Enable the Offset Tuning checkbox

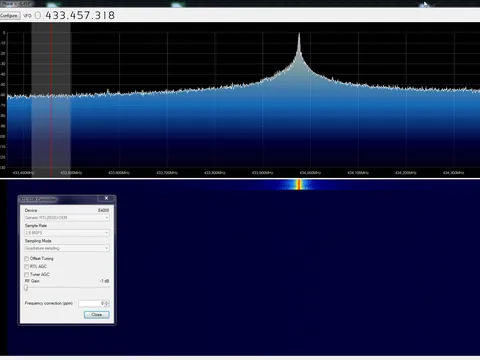coord(27,259)
